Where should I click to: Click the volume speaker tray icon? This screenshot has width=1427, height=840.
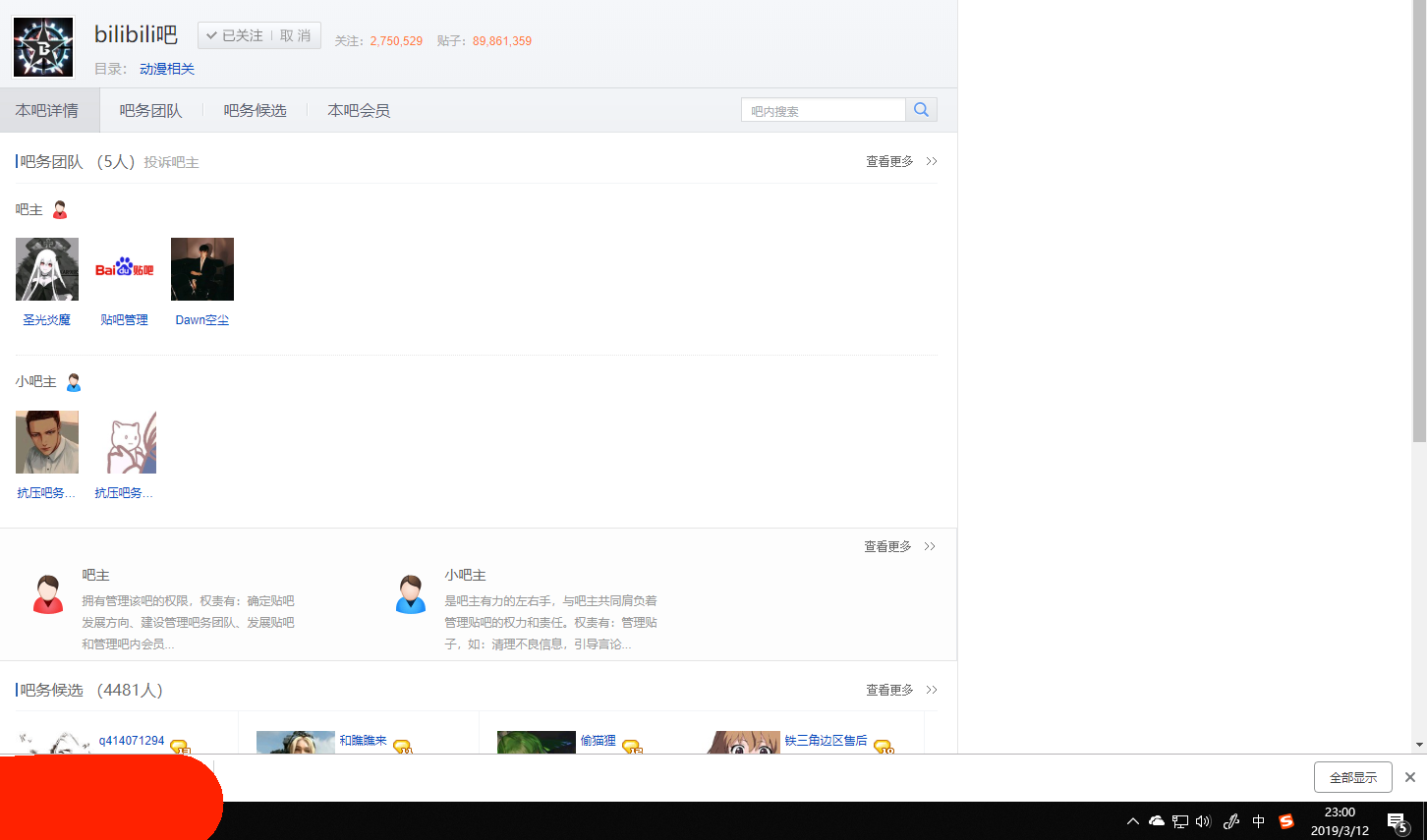pyautogui.click(x=1204, y=821)
